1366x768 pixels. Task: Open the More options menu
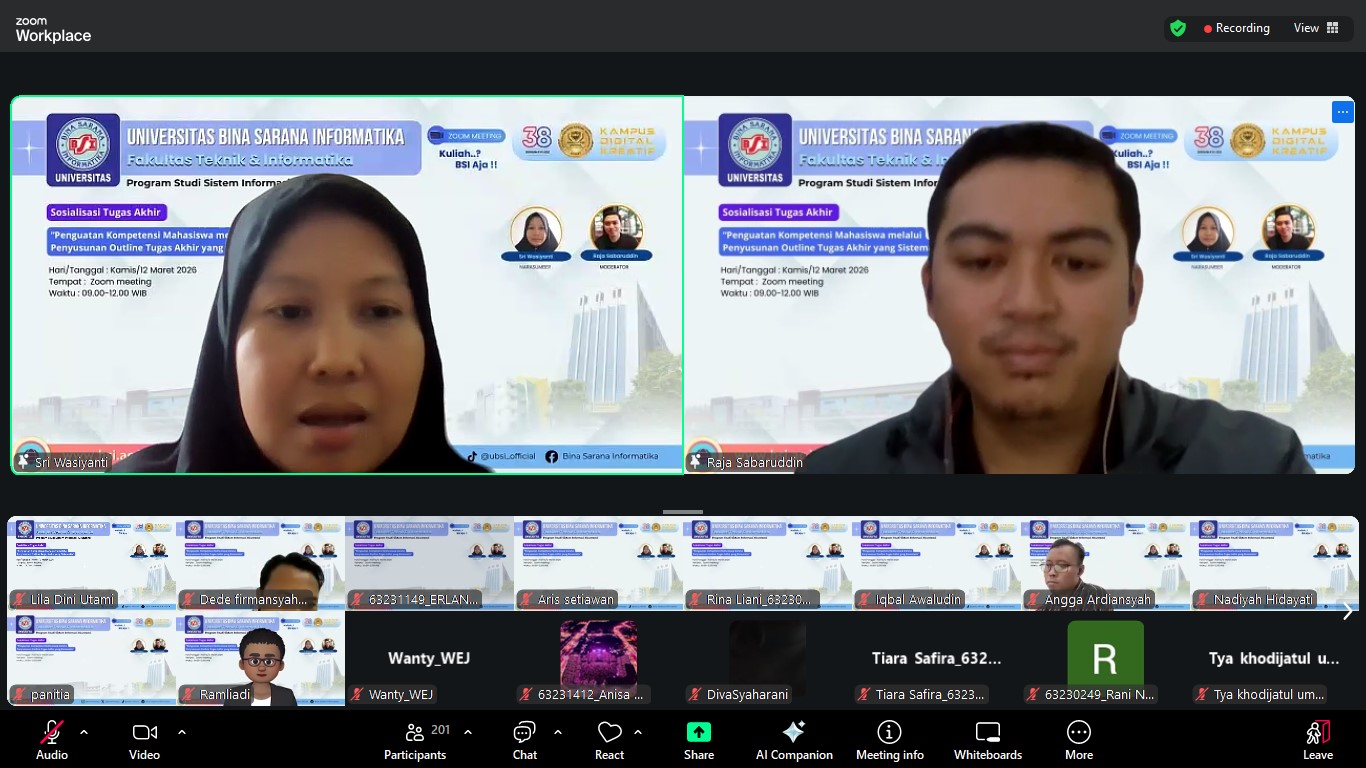coord(1078,740)
